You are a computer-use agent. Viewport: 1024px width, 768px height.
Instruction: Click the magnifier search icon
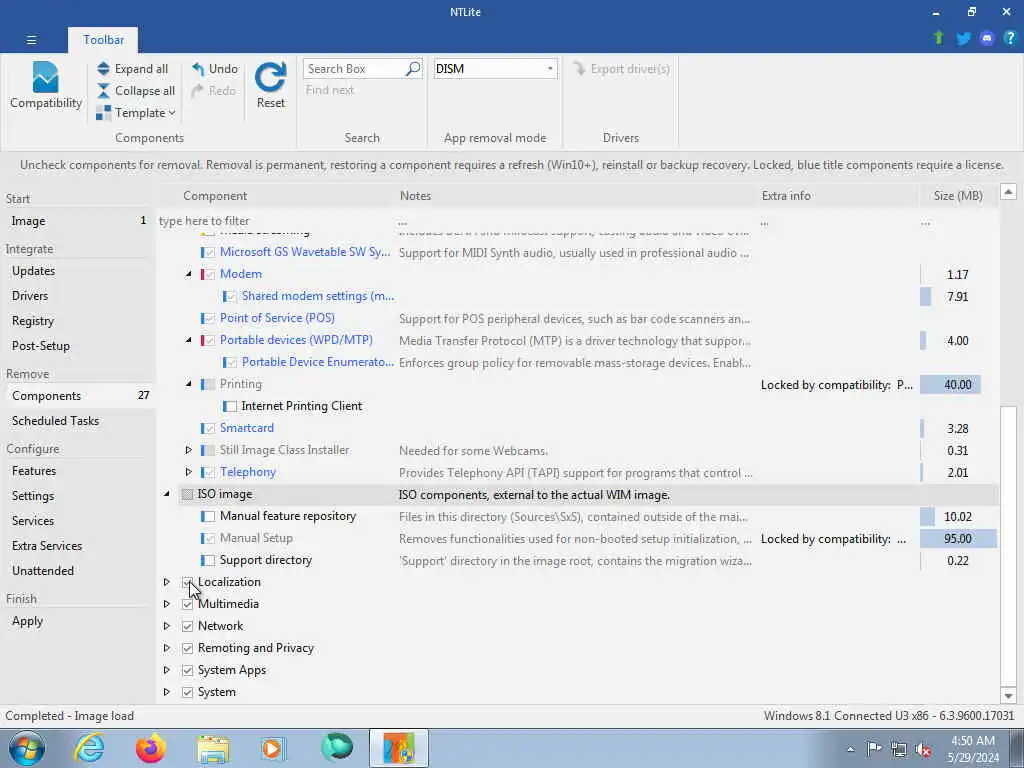click(x=413, y=69)
